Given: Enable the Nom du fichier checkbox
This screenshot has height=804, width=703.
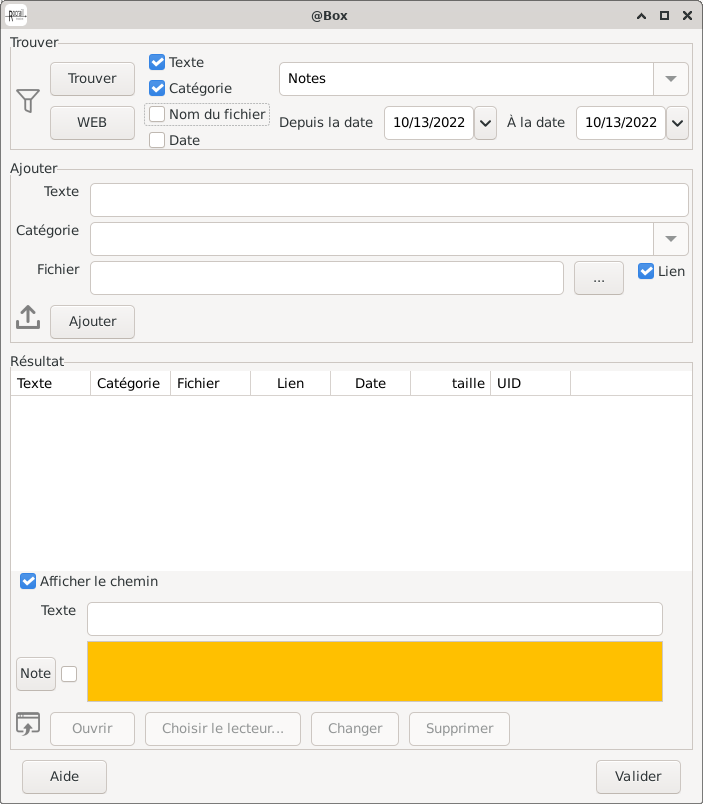Looking at the screenshot, I should point(157,114).
